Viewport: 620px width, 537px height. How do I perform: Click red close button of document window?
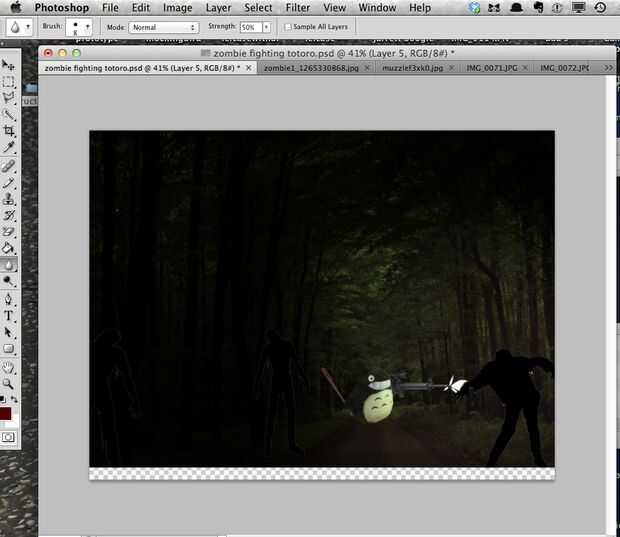coord(48,53)
